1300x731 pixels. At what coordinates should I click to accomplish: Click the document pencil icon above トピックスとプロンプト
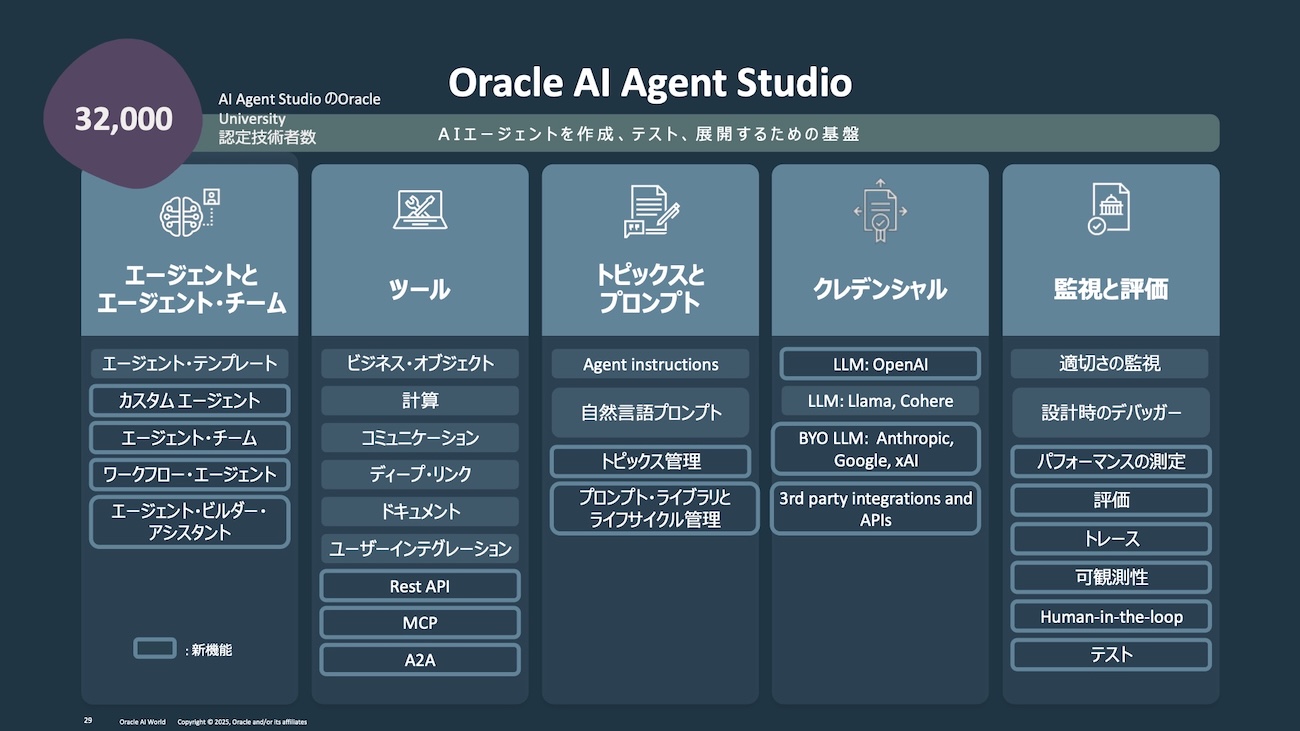(x=650, y=211)
